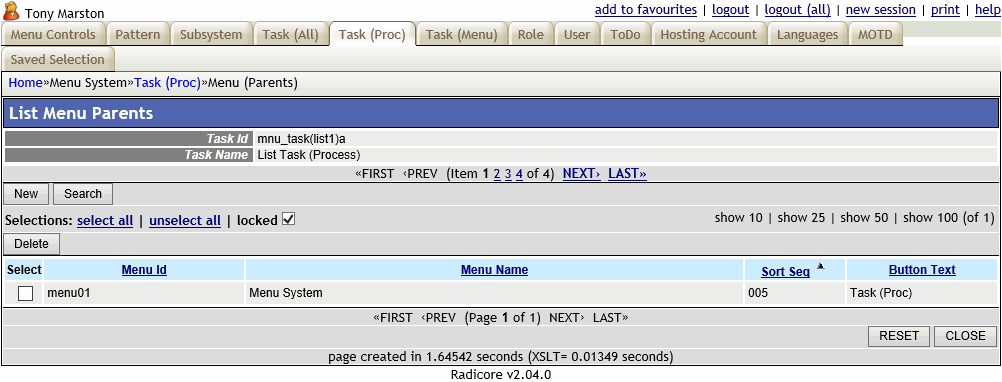Go to Home in the breadcrumb

coord(25,82)
